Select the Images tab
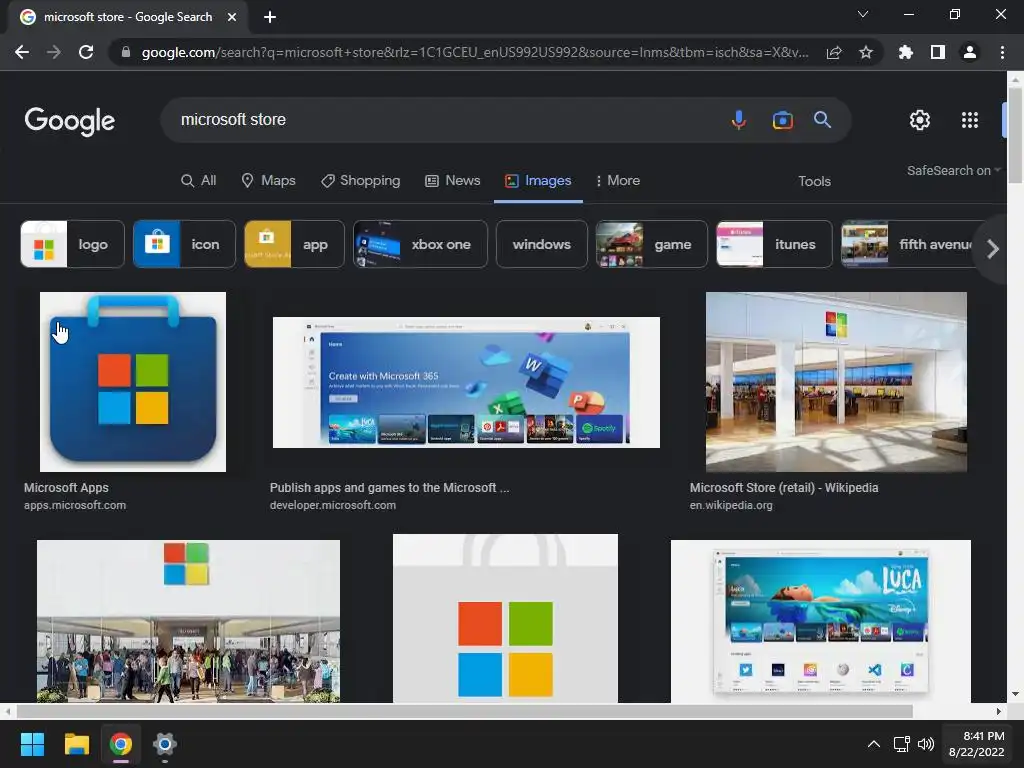This screenshot has height=768, width=1024. click(538, 181)
